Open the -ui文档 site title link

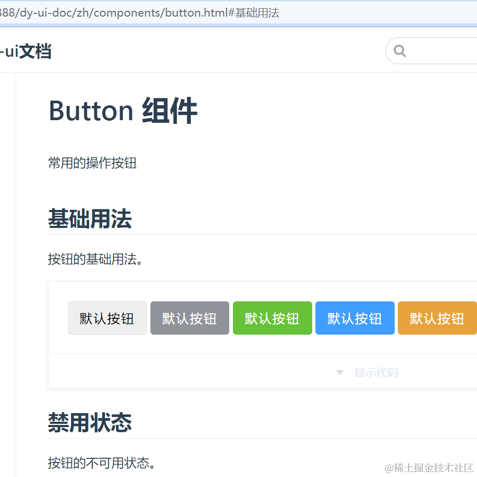26,51
